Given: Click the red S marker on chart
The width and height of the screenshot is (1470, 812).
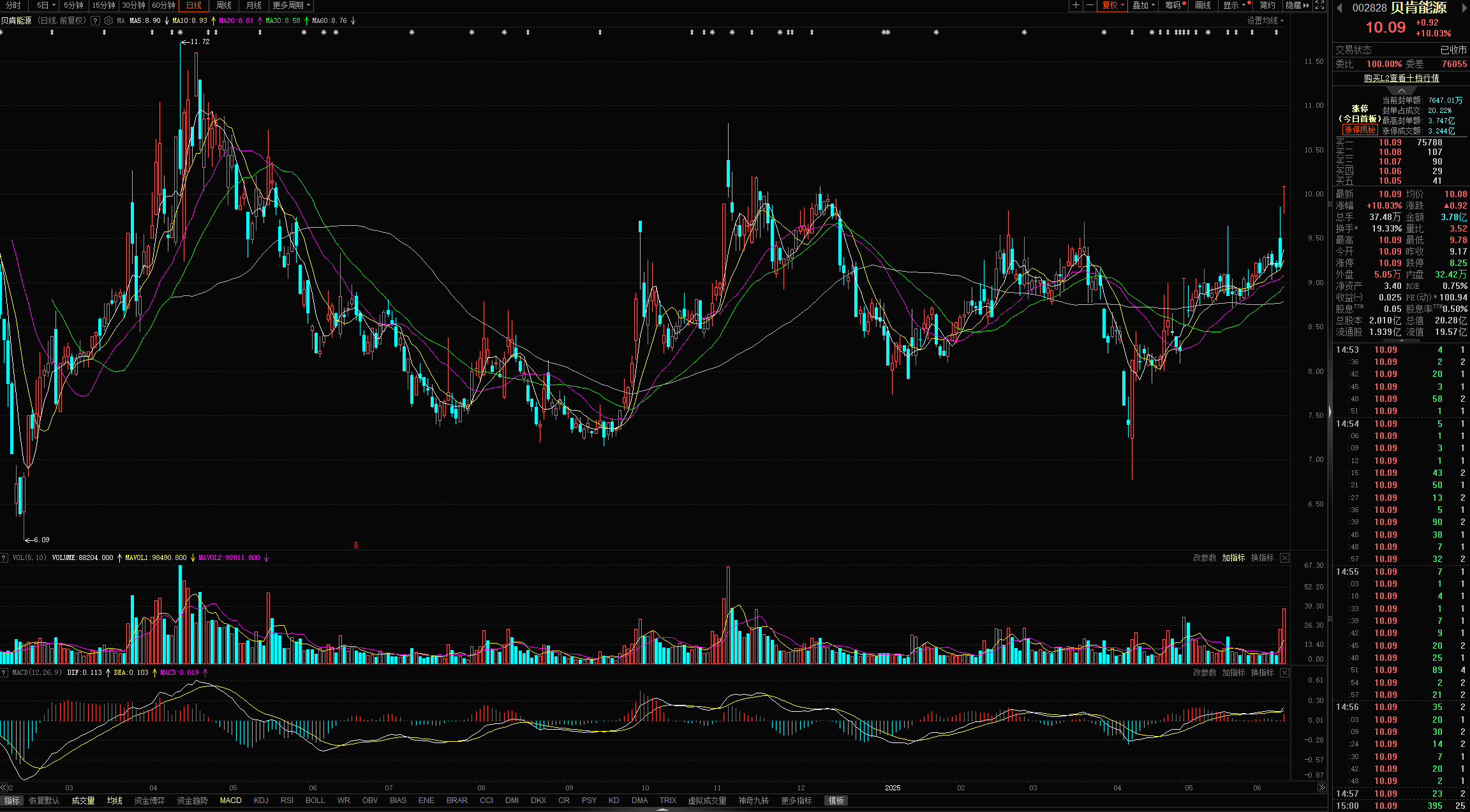Looking at the screenshot, I should tap(356, 545).
